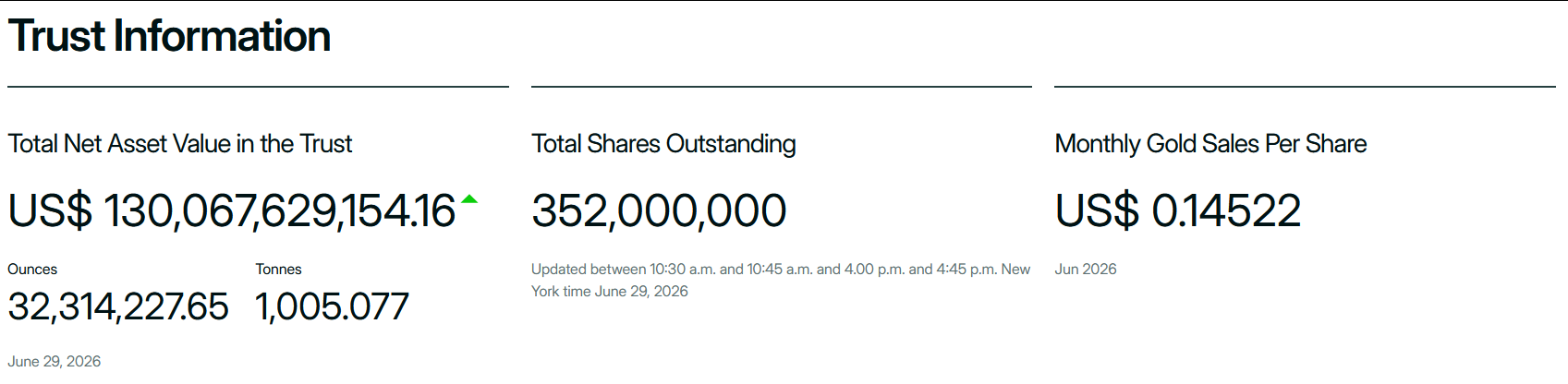Screen dimensions: 1568x384
Task: Click the divider line above Monthly Gold Sales
Action: [x=1305, y=87]
